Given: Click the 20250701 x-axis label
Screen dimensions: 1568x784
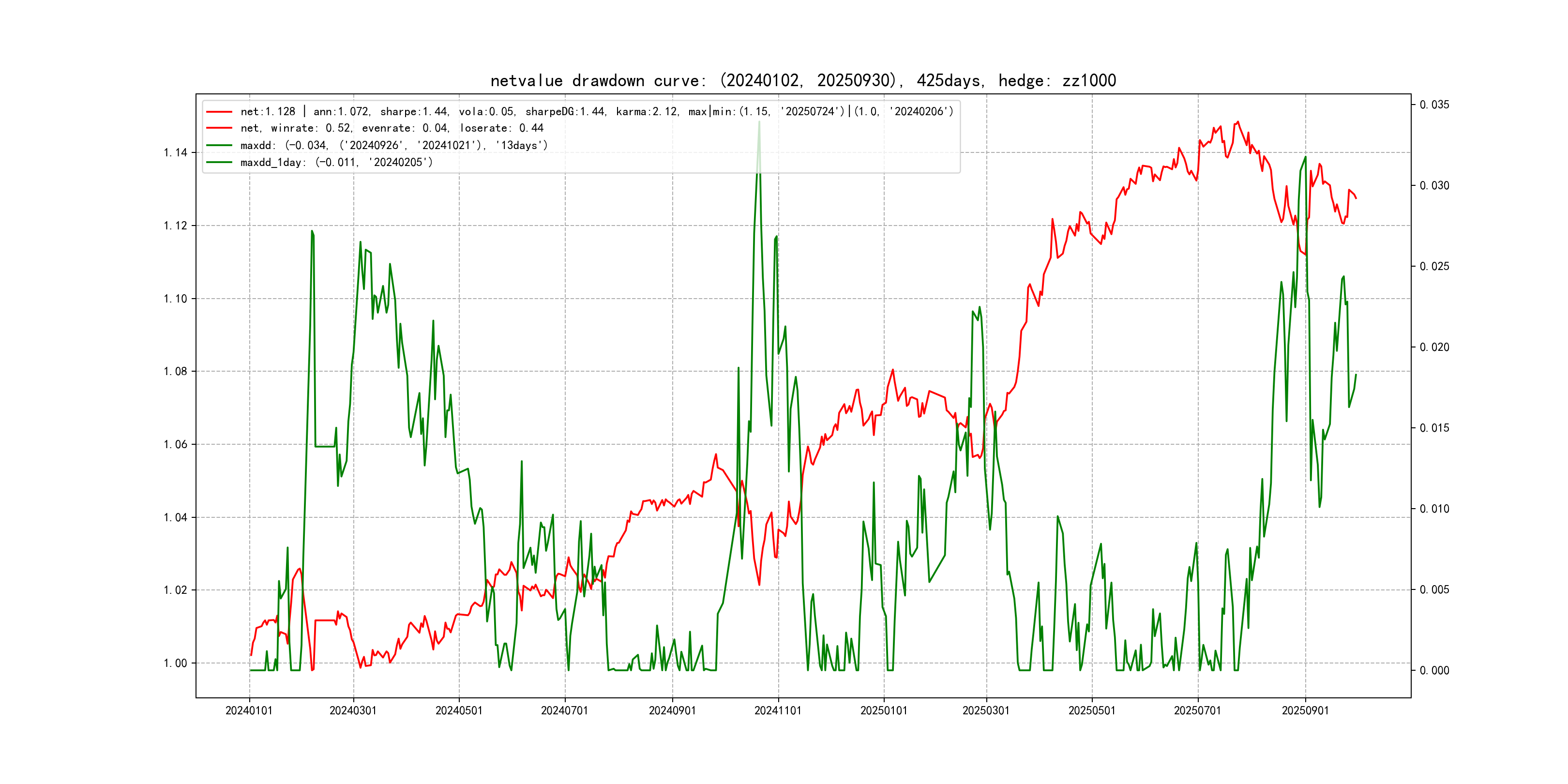Looking at the screenshot, I should point(1197,710).
